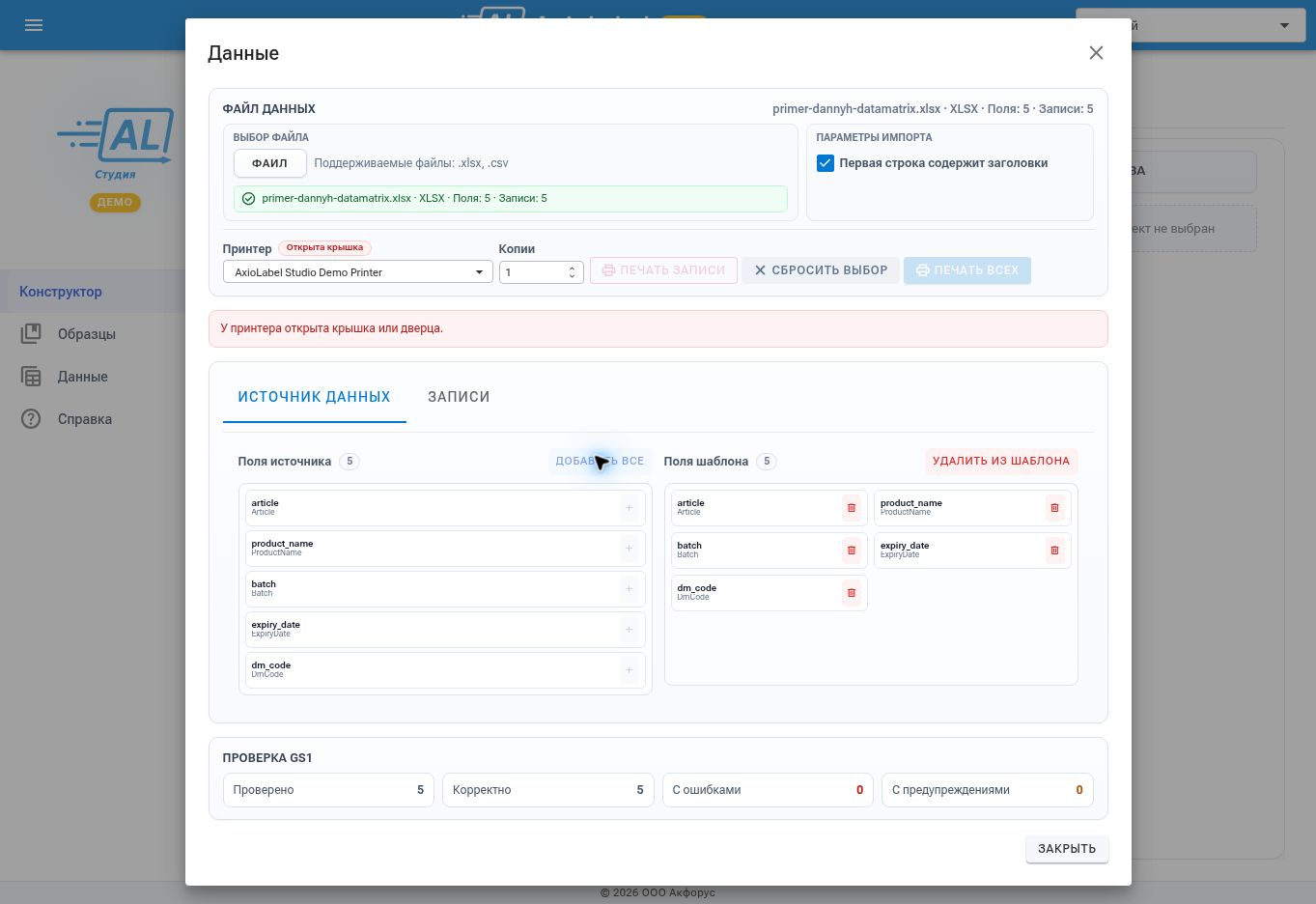This screenshot has height=904, width=1316.
Task: Click the Корректно count box
Action: pos(548,790)
